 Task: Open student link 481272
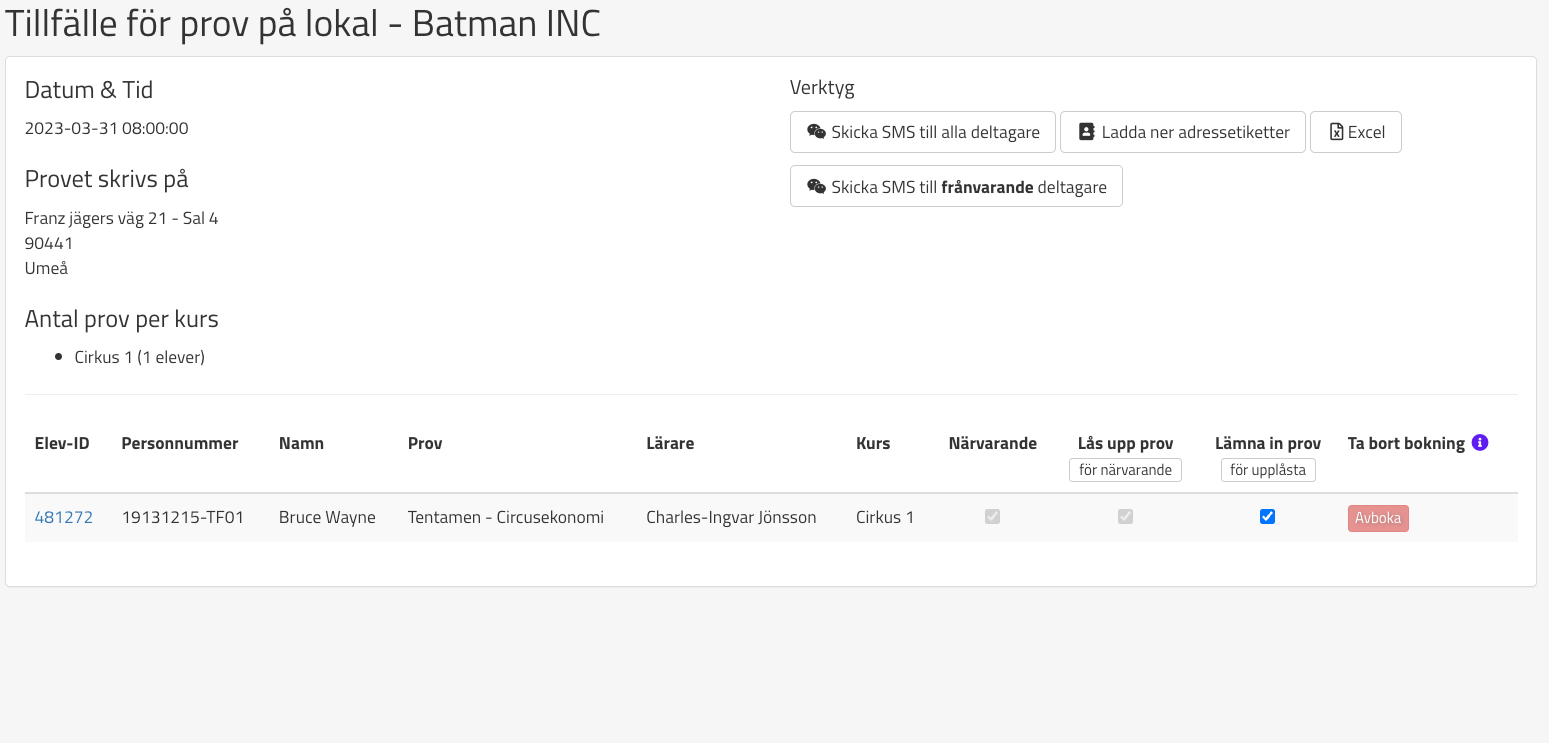(x=64, y=517)
